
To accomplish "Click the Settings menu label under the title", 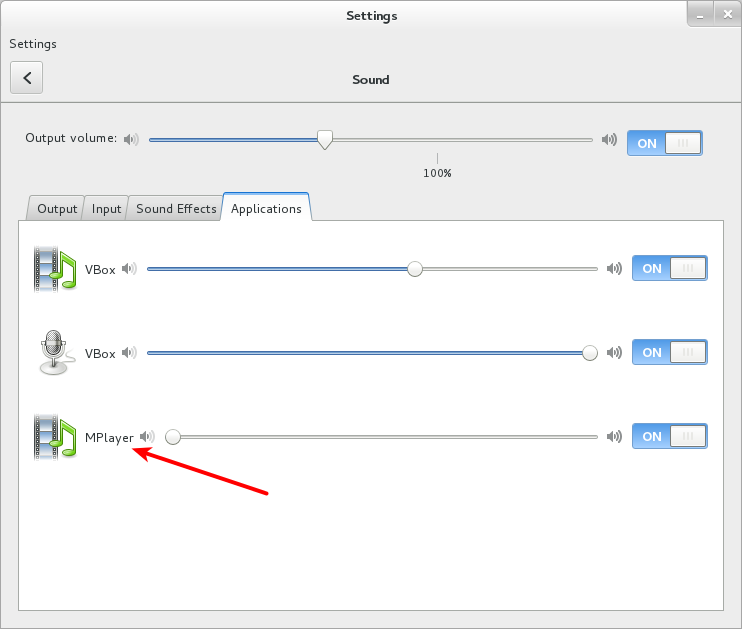I will [33, 44].
